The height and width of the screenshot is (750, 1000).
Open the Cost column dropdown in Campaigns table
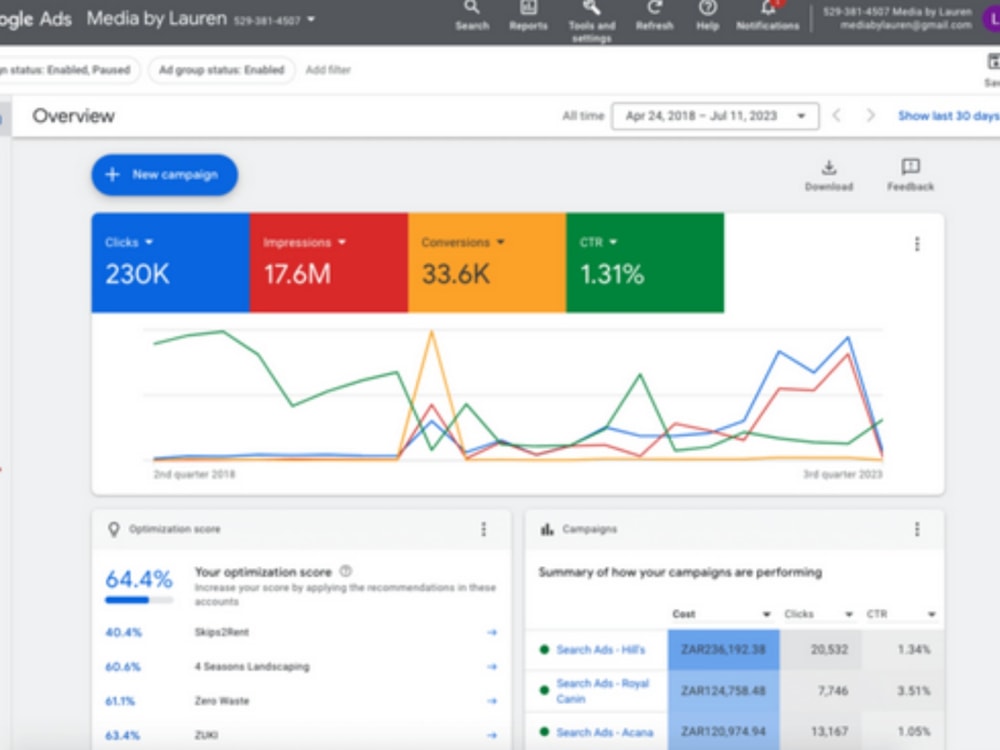[x=766, y=614]
